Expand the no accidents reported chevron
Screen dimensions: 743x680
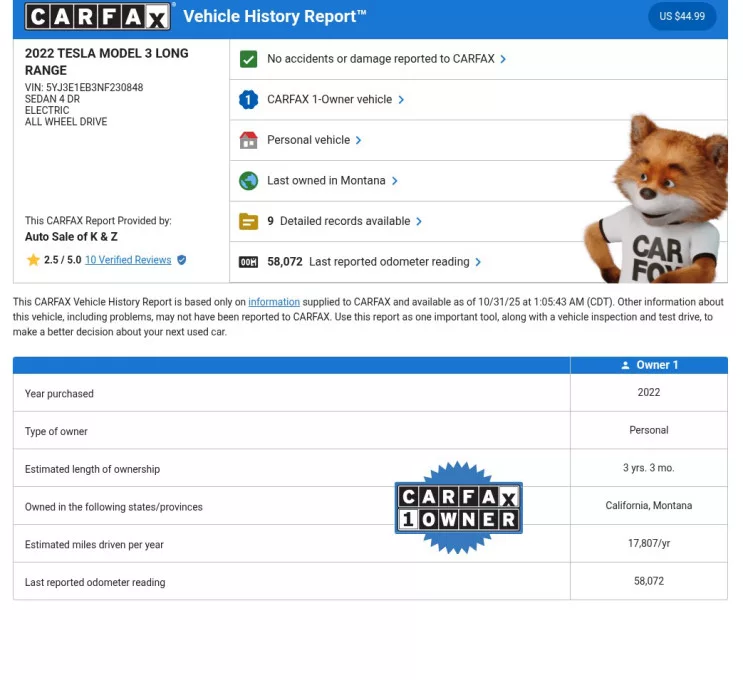tap(503, 59)
